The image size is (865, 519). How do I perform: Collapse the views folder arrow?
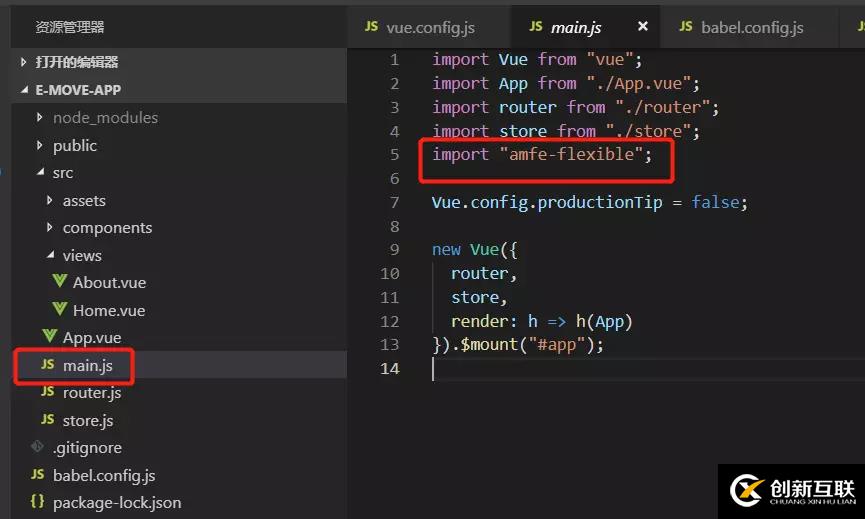click(x=50, y=255)
